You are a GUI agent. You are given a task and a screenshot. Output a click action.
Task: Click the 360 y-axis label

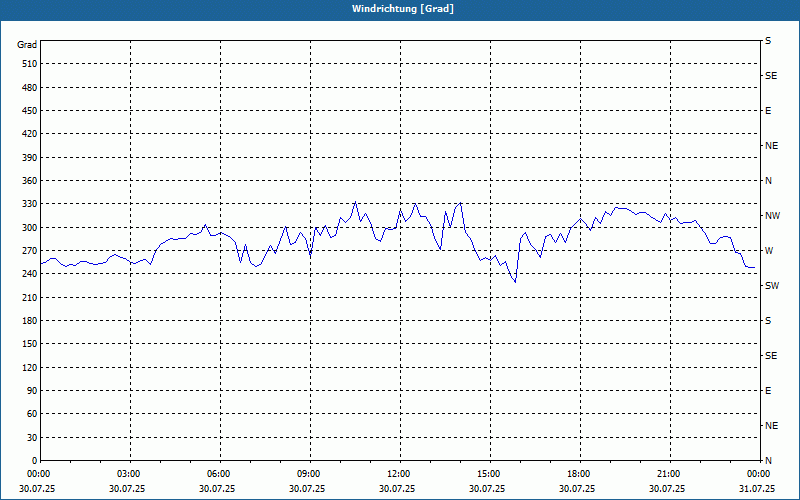point(30,181)
